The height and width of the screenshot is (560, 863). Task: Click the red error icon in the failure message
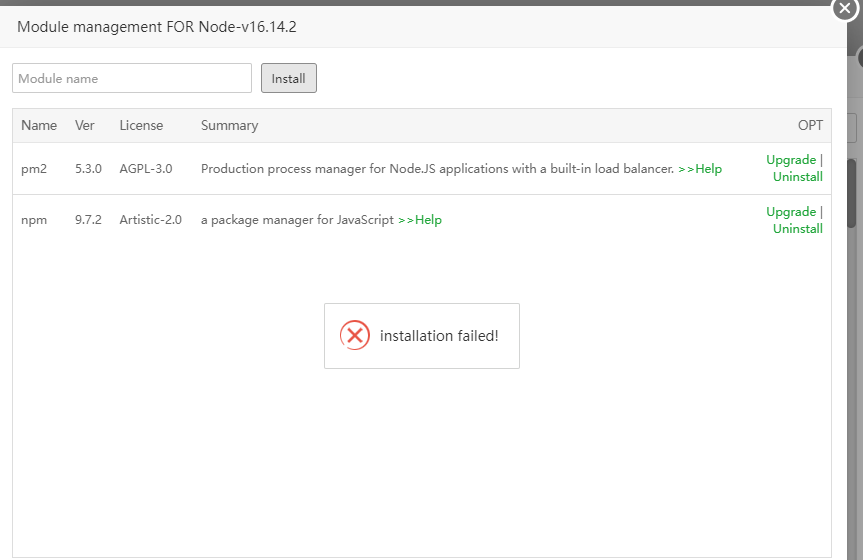pos(355,335)
